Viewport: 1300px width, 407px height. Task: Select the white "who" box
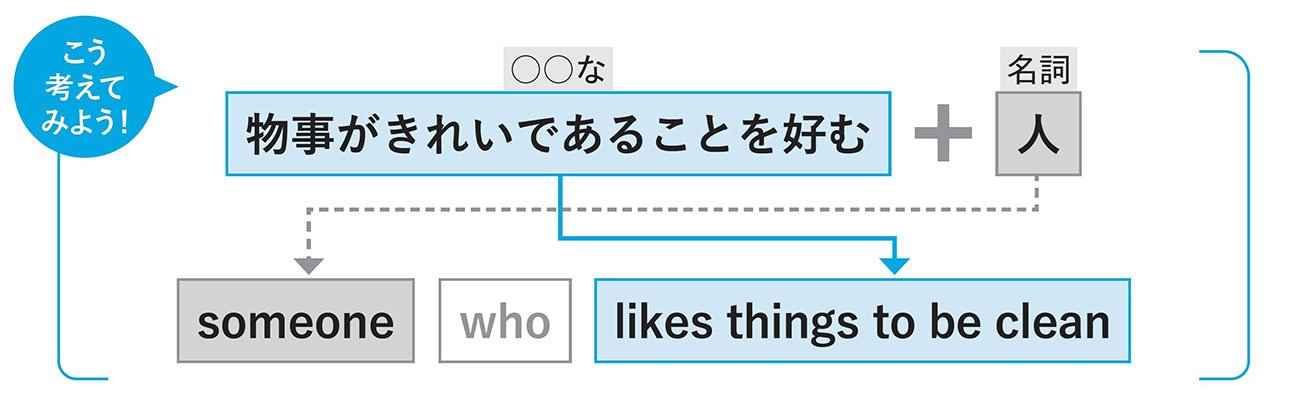(505, 321)
